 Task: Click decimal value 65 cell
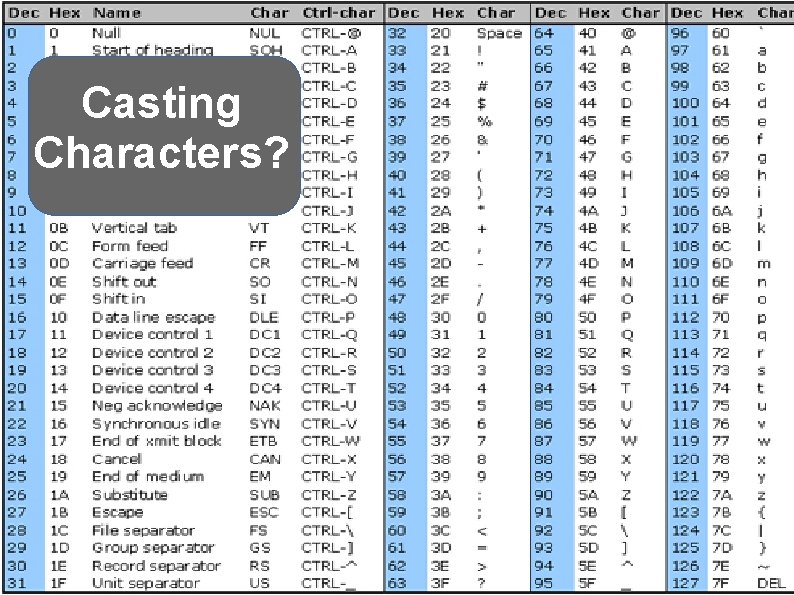[543, 50]
